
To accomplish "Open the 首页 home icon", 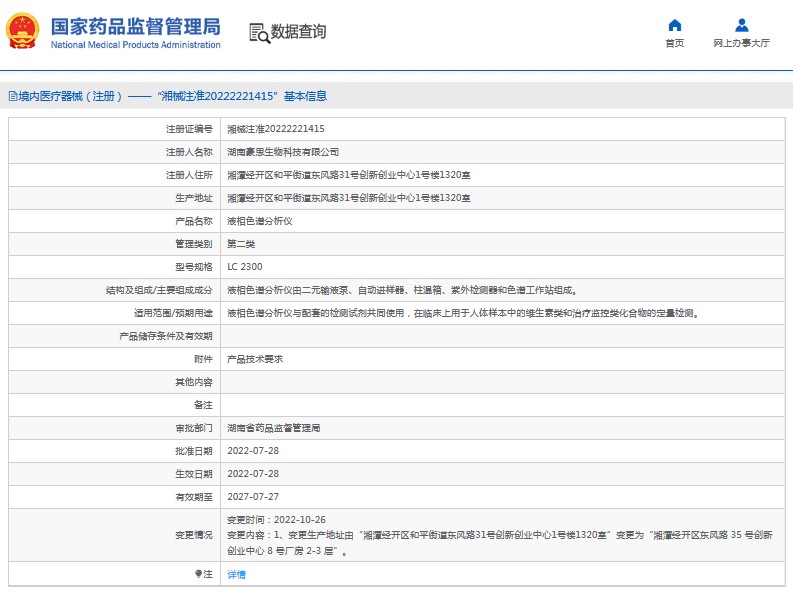I will coord(675,25).
